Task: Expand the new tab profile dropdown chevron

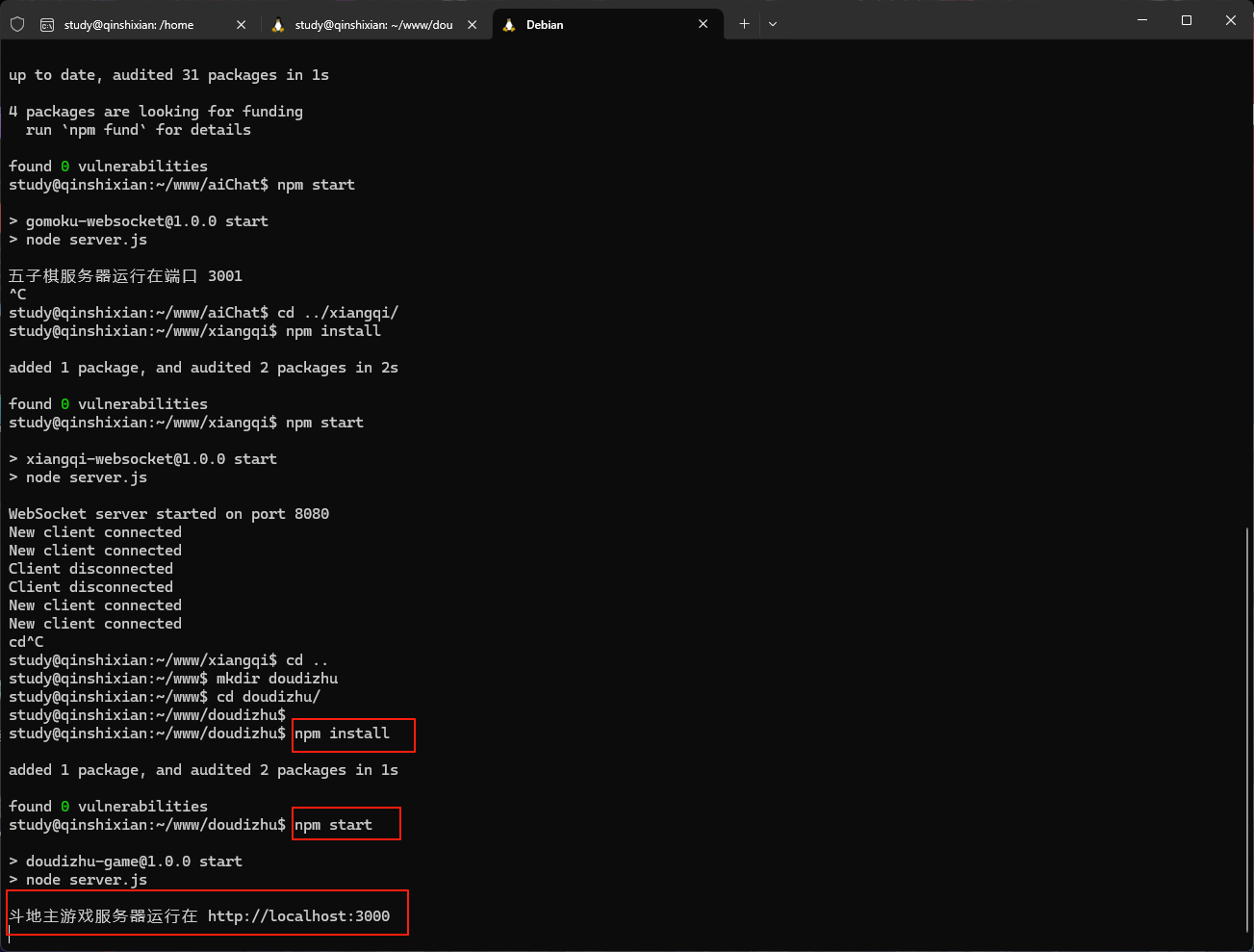Action: pos(773,24)
